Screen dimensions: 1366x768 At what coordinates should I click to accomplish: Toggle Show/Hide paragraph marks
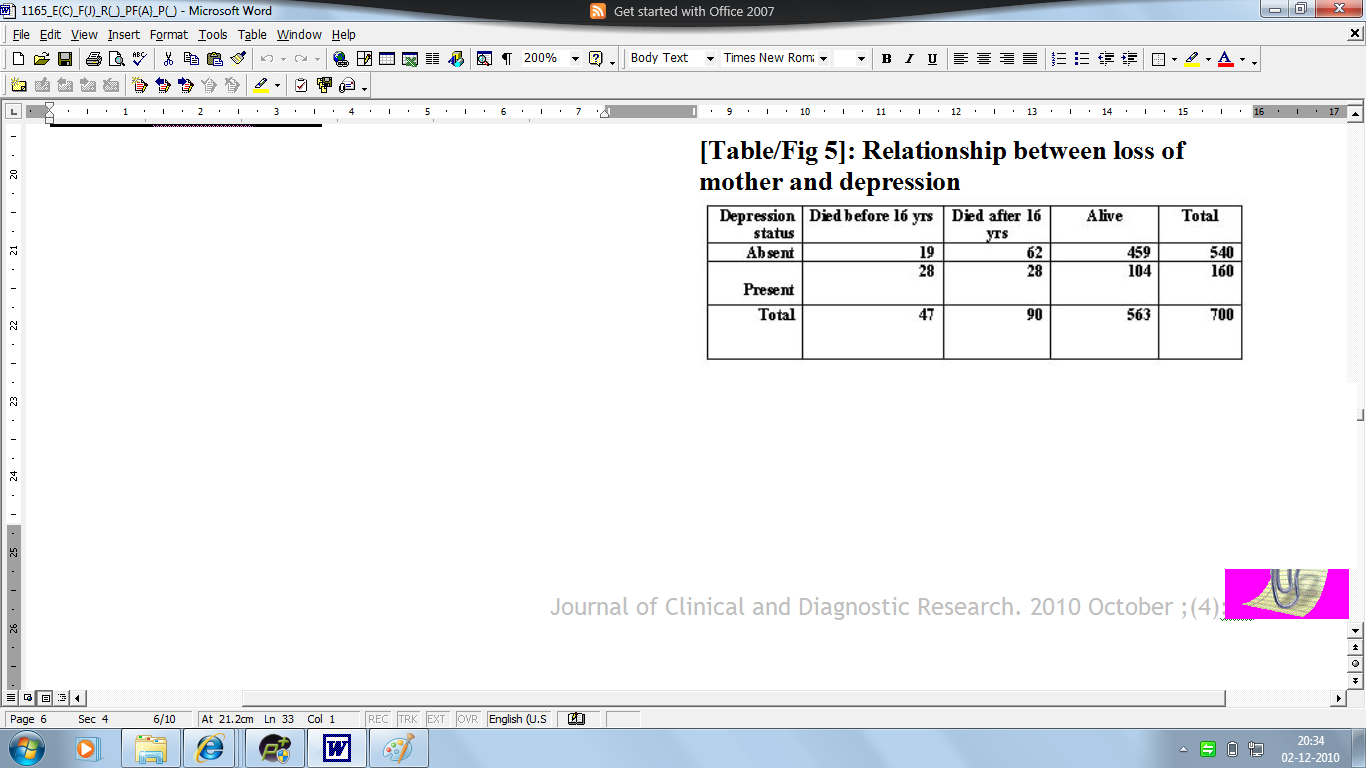pyautogui.click(x=507, y=59)
